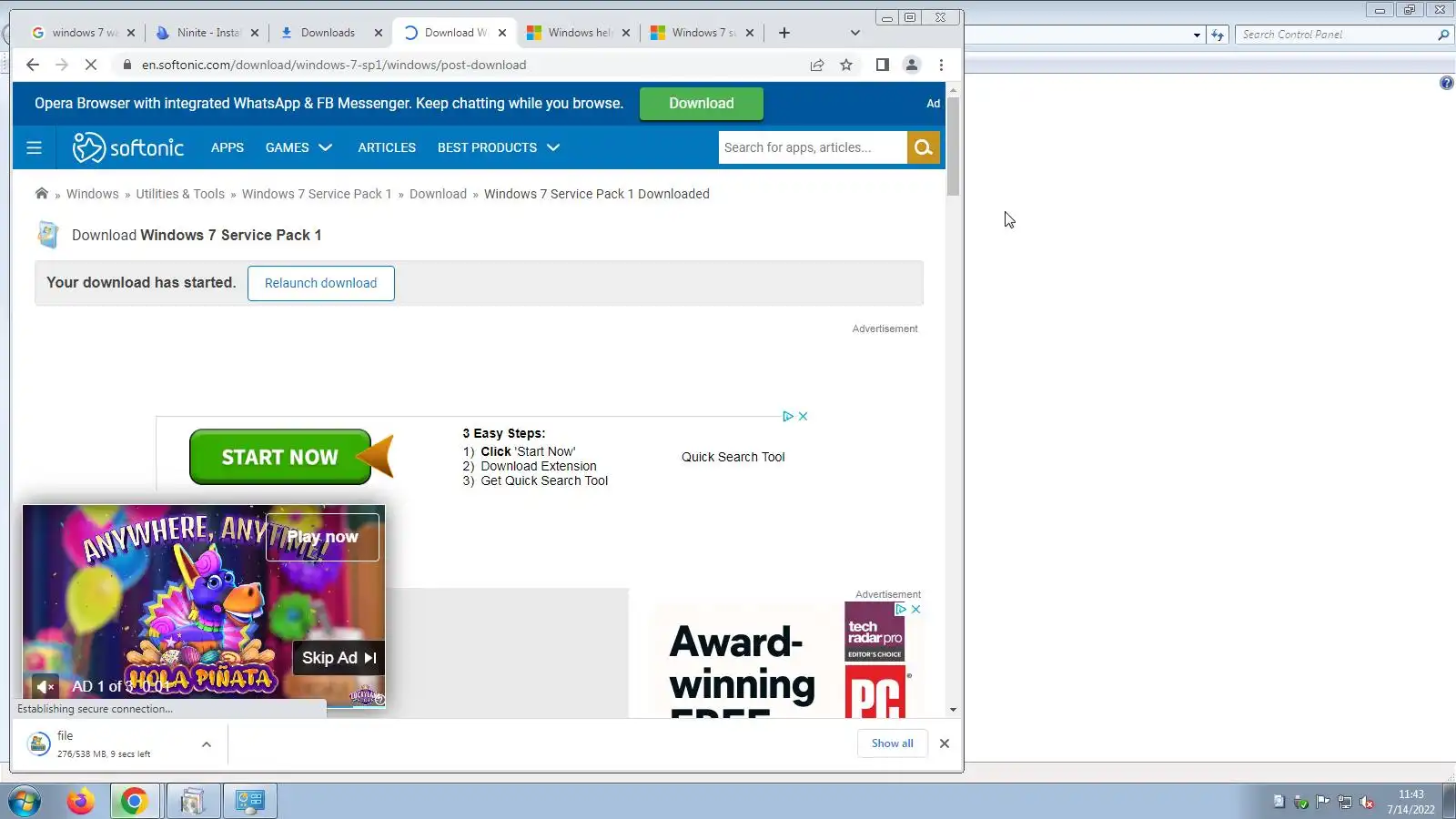
Task: Bookmark this page with star
Action: 846,65
